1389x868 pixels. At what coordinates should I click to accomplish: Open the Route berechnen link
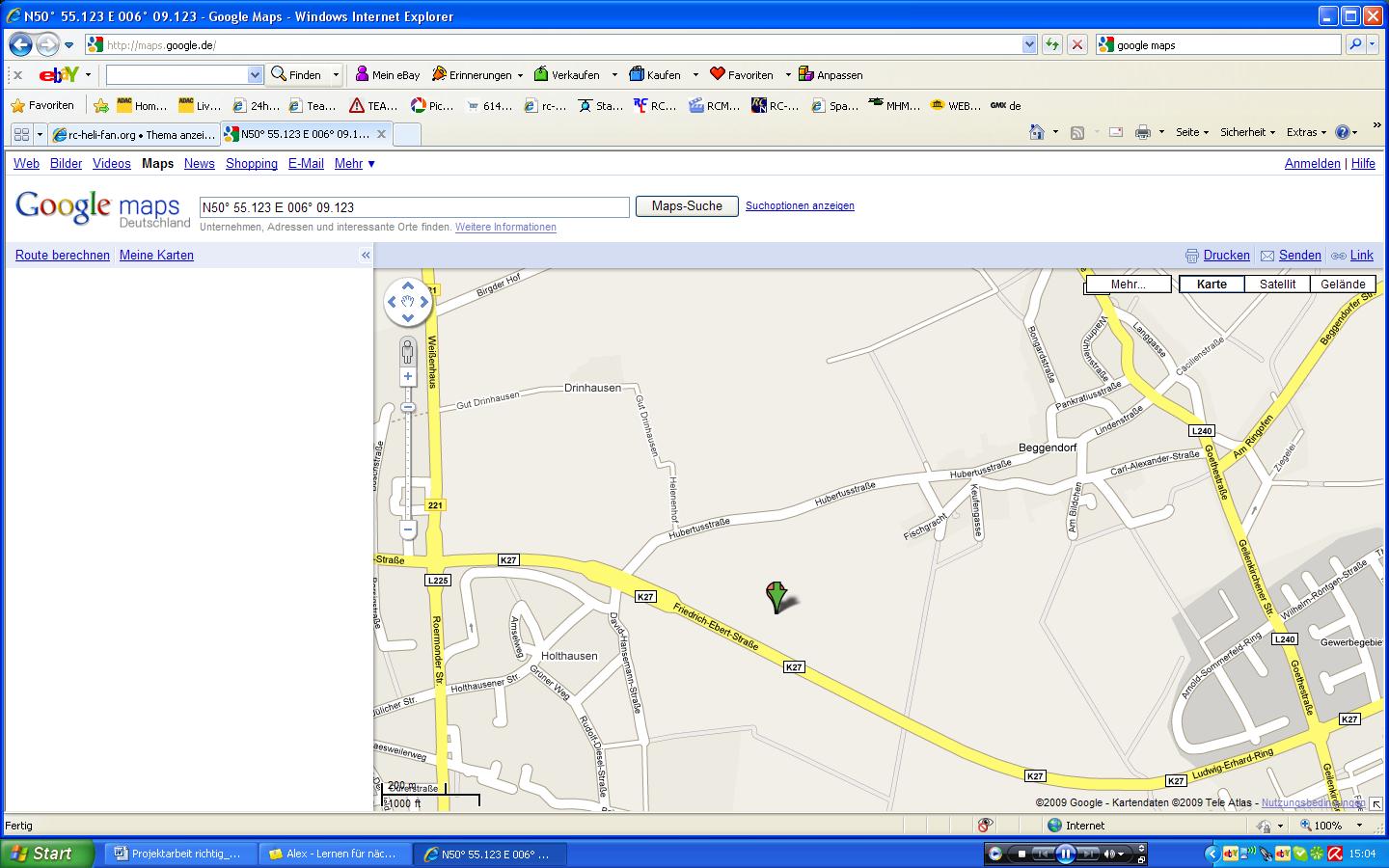click(x=63, y=255)
